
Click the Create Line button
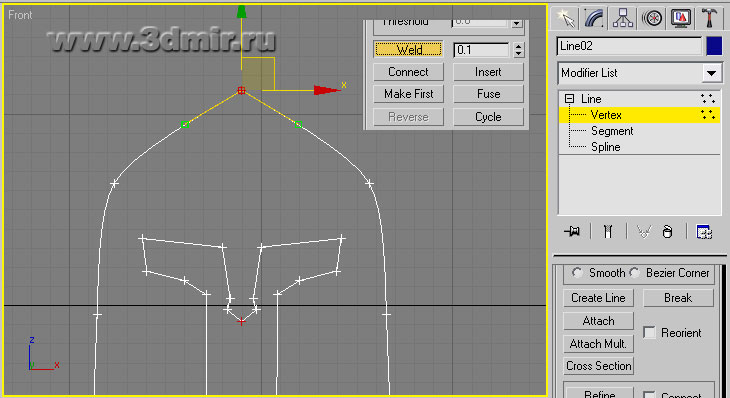tap(598, 298)
